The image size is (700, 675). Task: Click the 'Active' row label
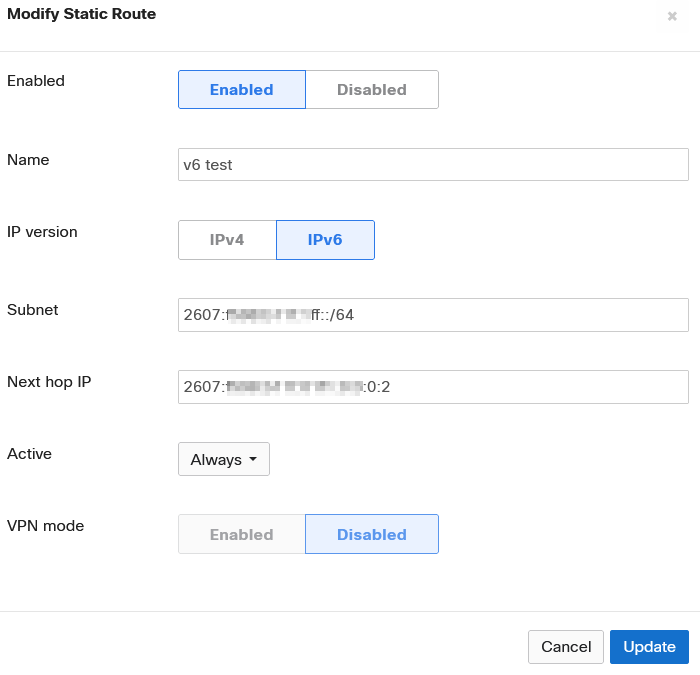pos(30,454)
